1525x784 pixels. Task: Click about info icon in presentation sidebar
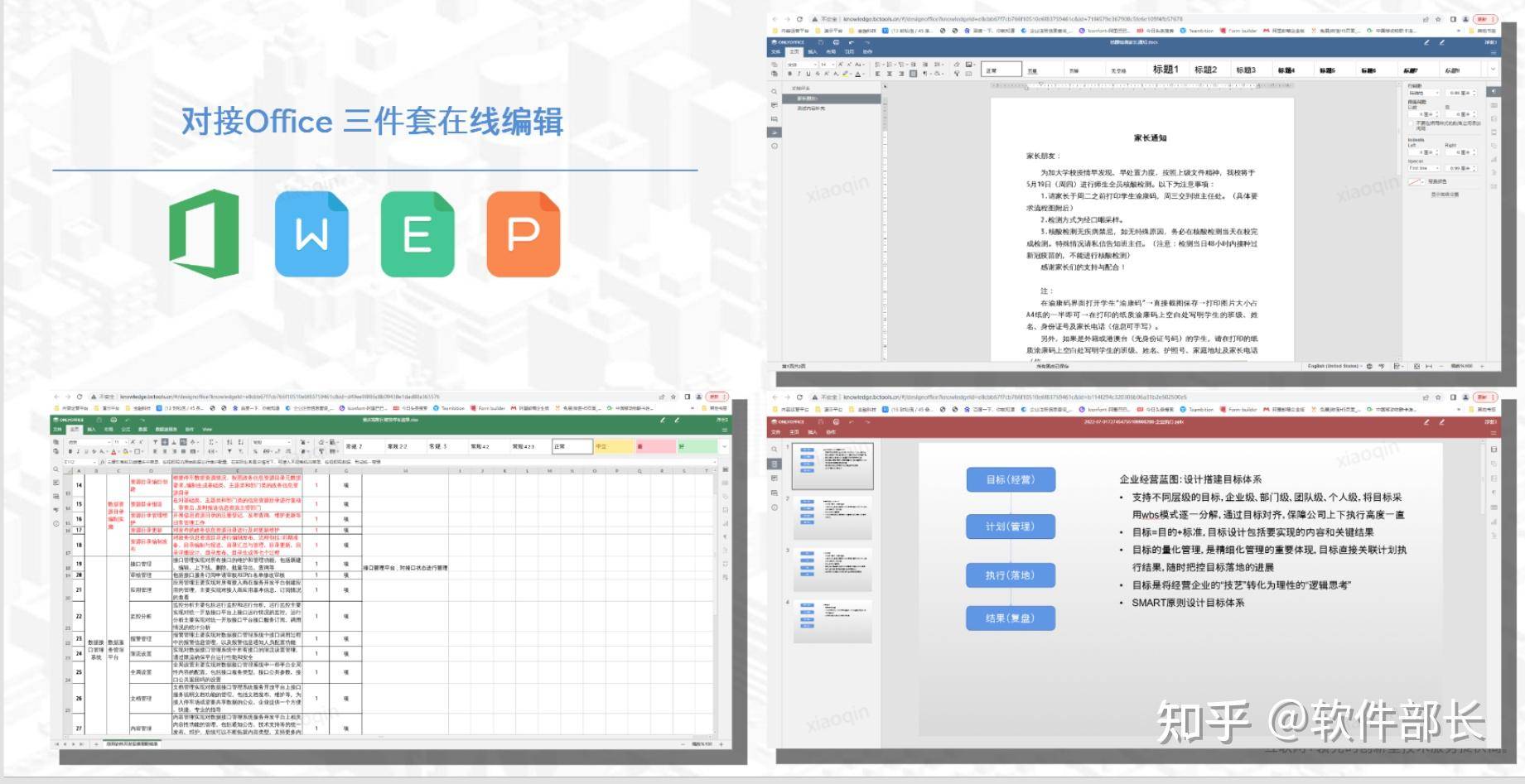[775, 507]
